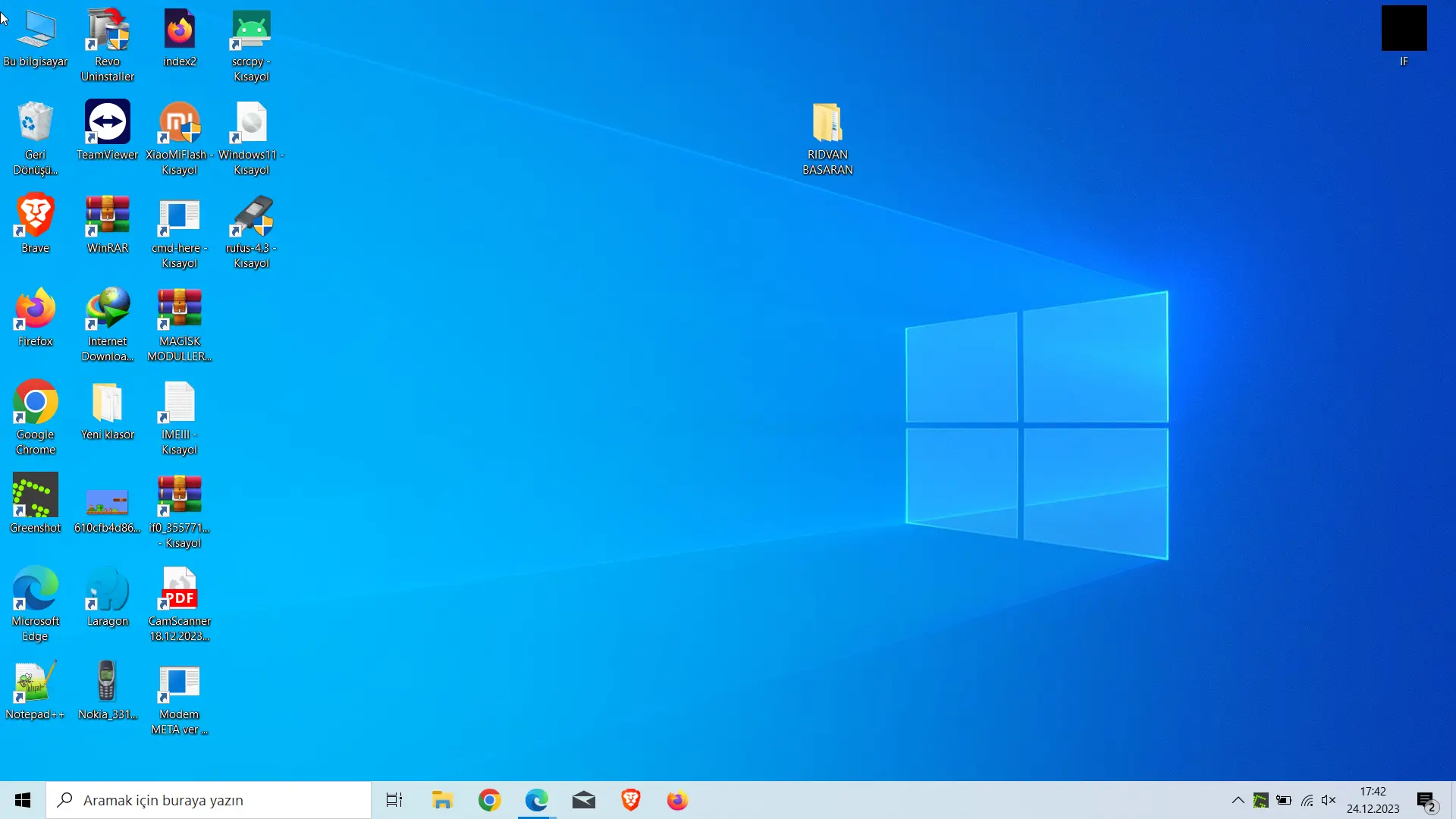Select the XiaoMiFlash shortcut icon
The height and width of the screenshot is (819, 1456).
tap(180, 139)
